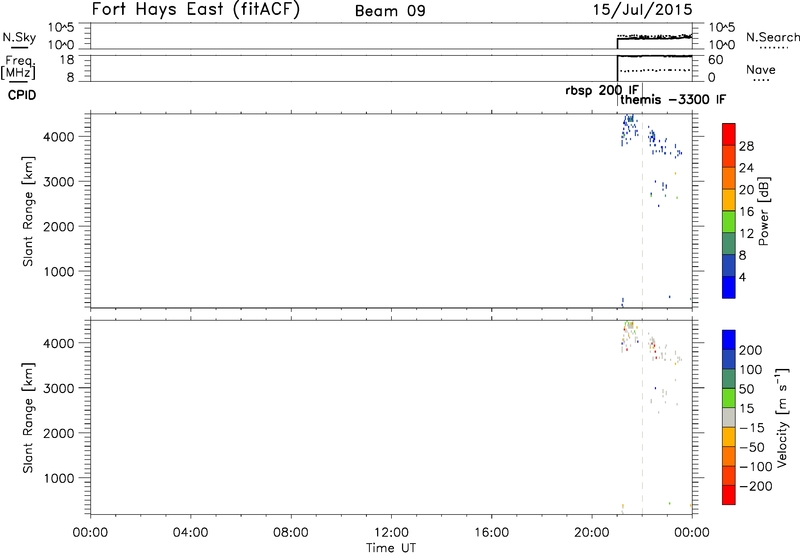Click the noise trace in the N.Sky panel
Image resolution: width=800 pixels, height=554 pixels.
tap(655, 37)
